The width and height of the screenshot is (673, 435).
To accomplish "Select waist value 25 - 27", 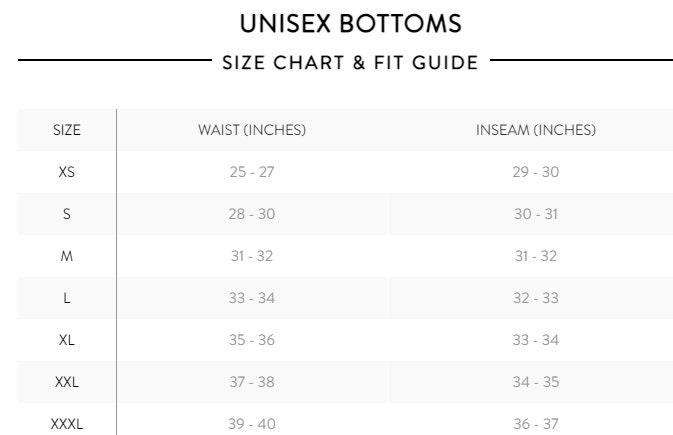I will (252, 172).
